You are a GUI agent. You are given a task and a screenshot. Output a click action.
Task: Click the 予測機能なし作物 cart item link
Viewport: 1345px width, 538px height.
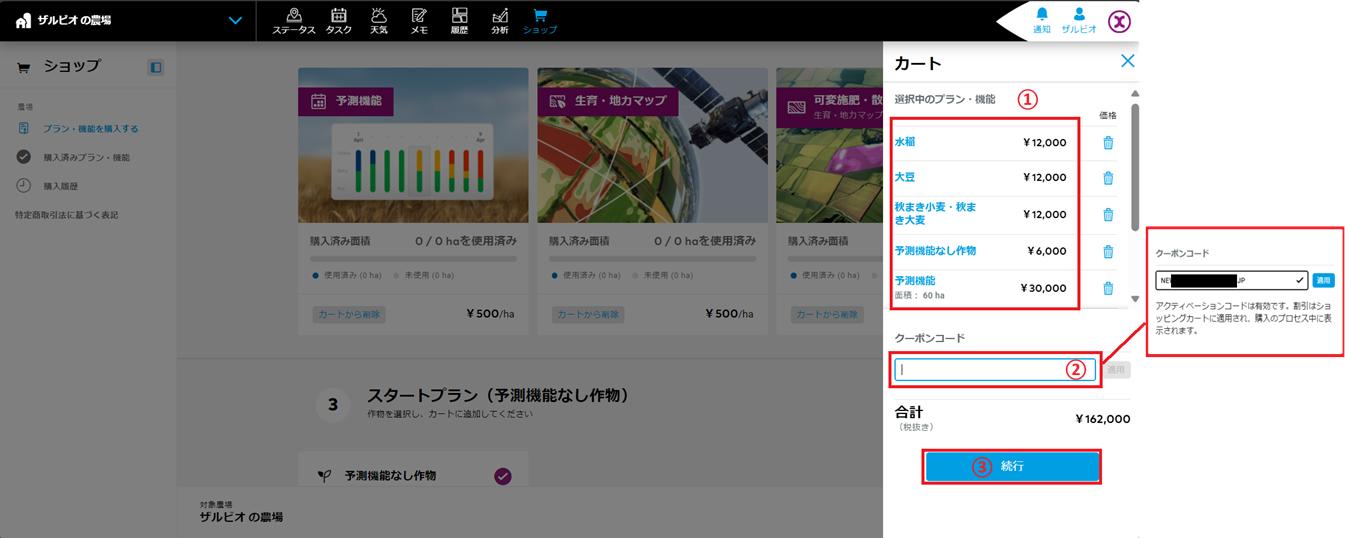(935, 251)
